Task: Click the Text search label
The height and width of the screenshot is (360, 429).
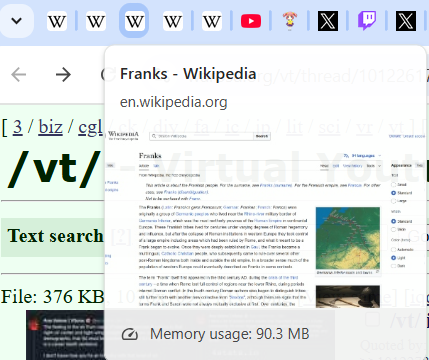Action: pyautogui.click(x=55, y=236)
